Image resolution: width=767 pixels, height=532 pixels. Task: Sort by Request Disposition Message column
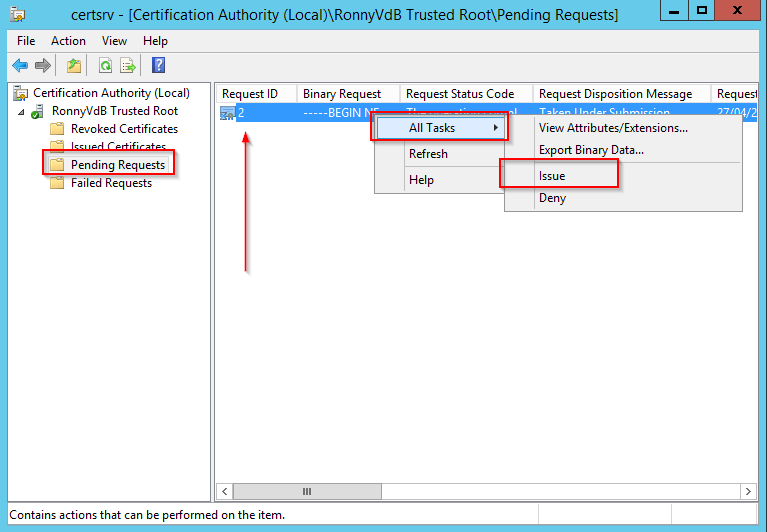615,94
